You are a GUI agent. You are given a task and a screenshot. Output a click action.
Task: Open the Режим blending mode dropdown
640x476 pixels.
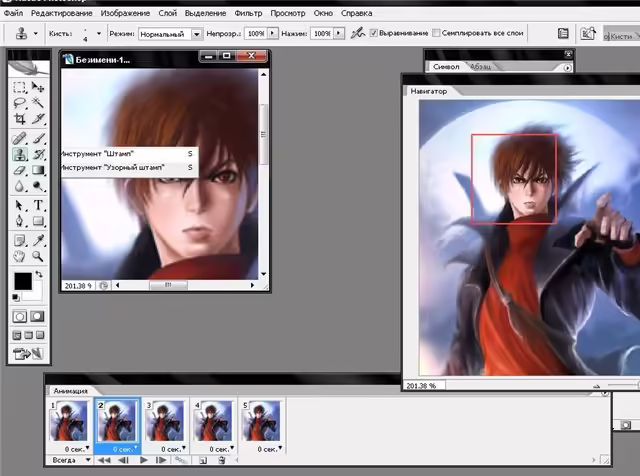(196, 34)
